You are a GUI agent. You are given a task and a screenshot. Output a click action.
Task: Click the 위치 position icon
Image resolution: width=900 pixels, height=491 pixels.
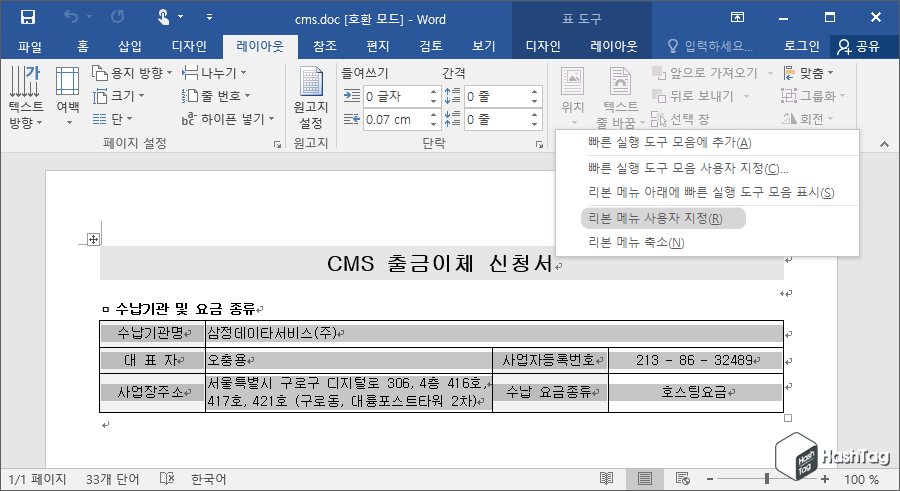[572, 81]
